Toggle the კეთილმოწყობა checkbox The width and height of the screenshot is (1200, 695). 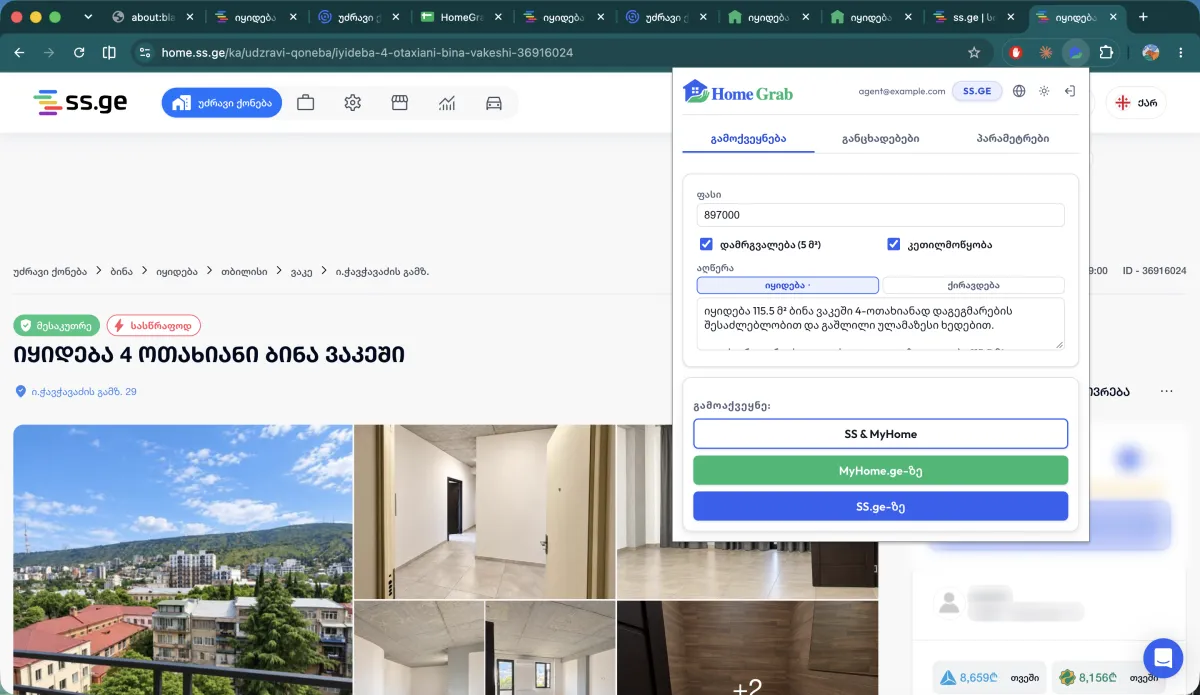pyautogui.click(x=894, y=244)
